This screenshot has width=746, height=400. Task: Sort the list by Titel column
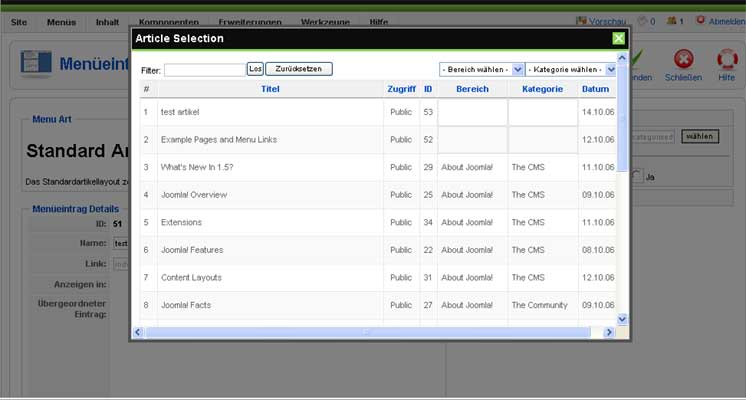270,89
